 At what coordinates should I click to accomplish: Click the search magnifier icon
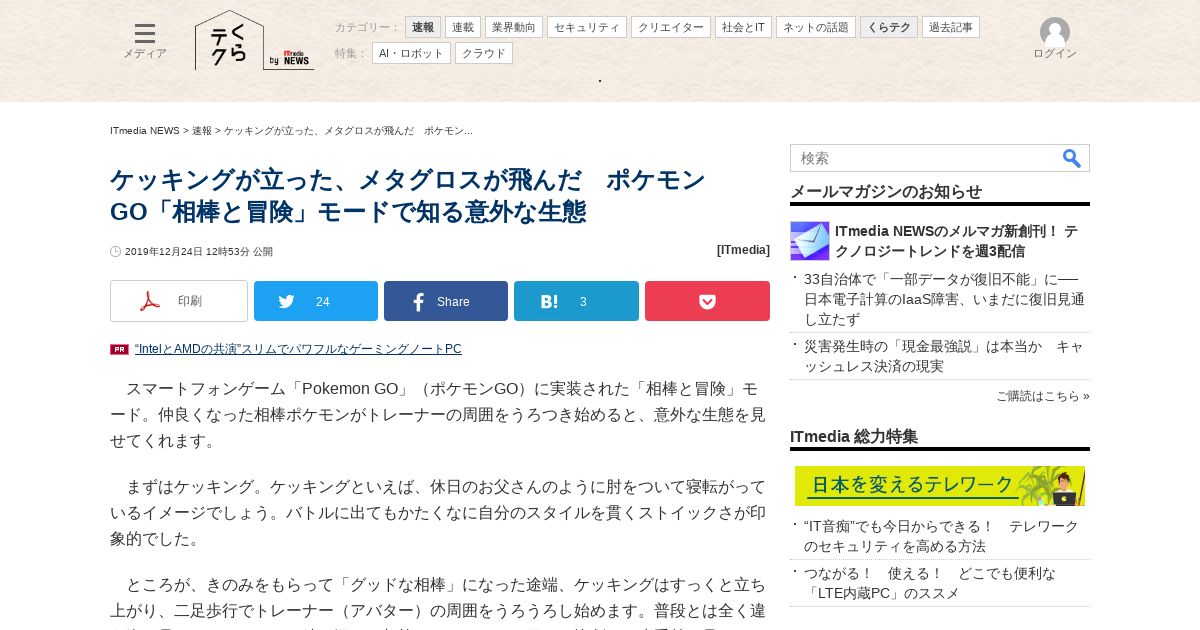point(1072,158)
